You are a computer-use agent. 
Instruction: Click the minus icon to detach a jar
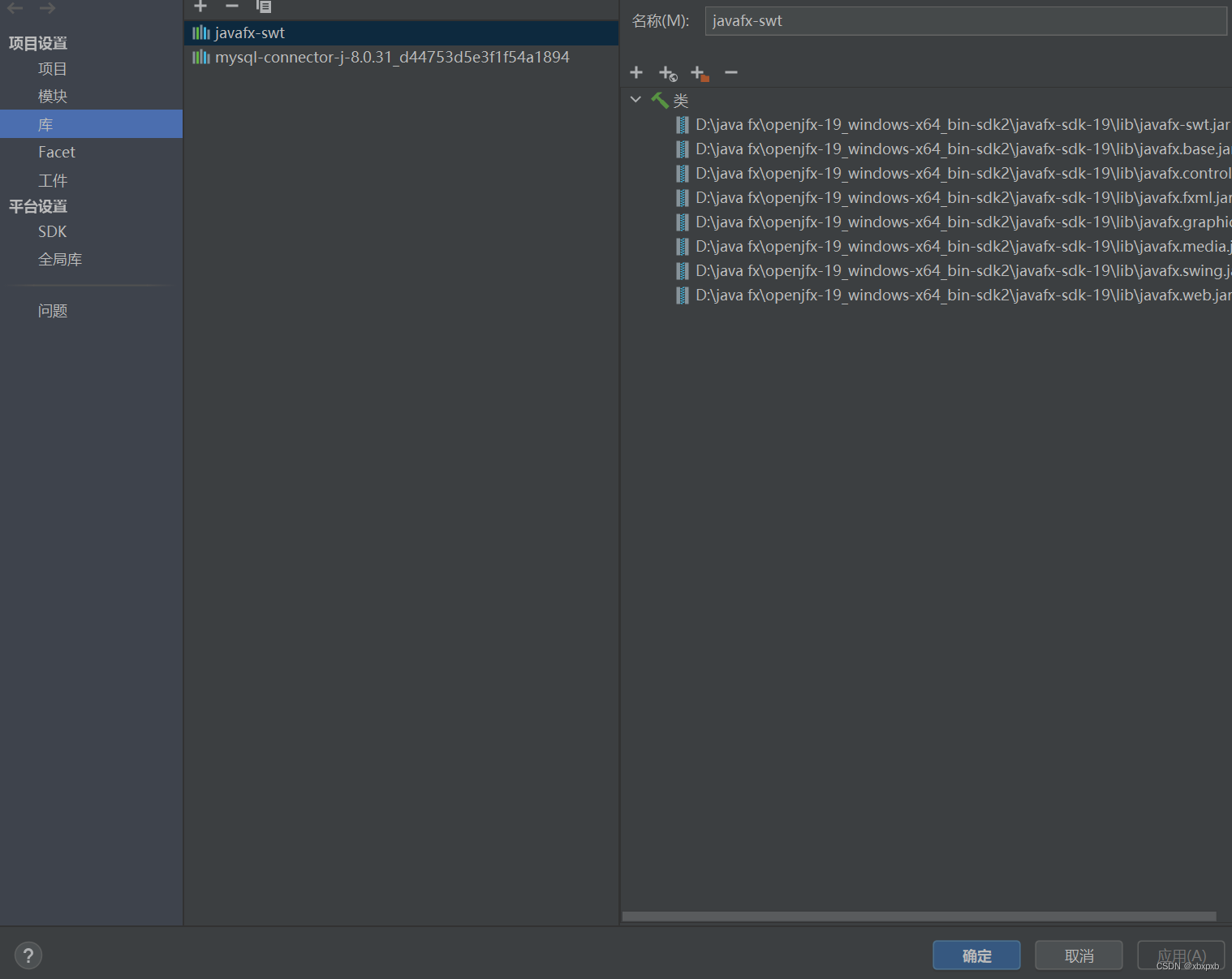(730, 72)
